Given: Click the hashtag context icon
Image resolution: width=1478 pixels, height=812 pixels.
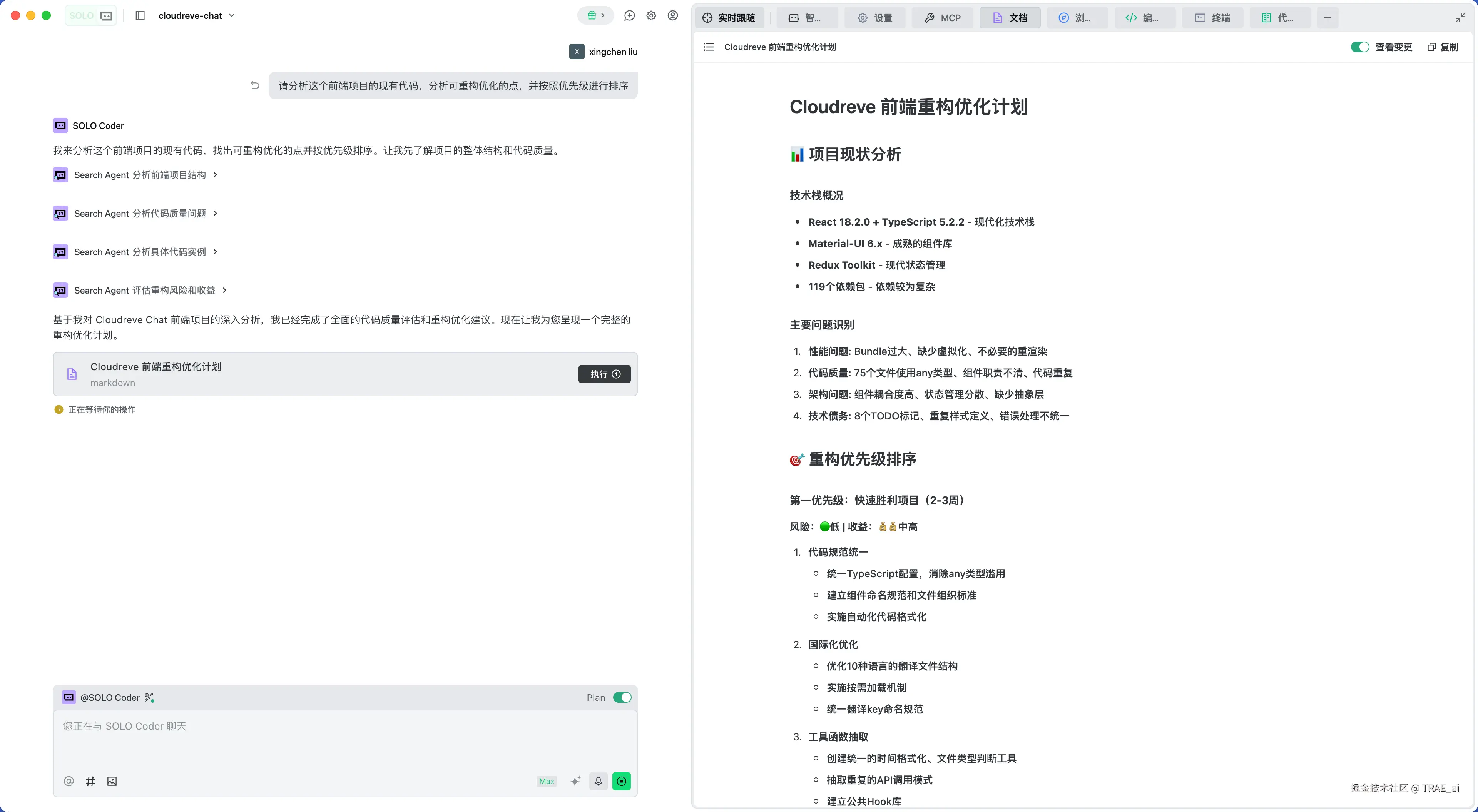Looking at the screenshot, I should 90,780.
